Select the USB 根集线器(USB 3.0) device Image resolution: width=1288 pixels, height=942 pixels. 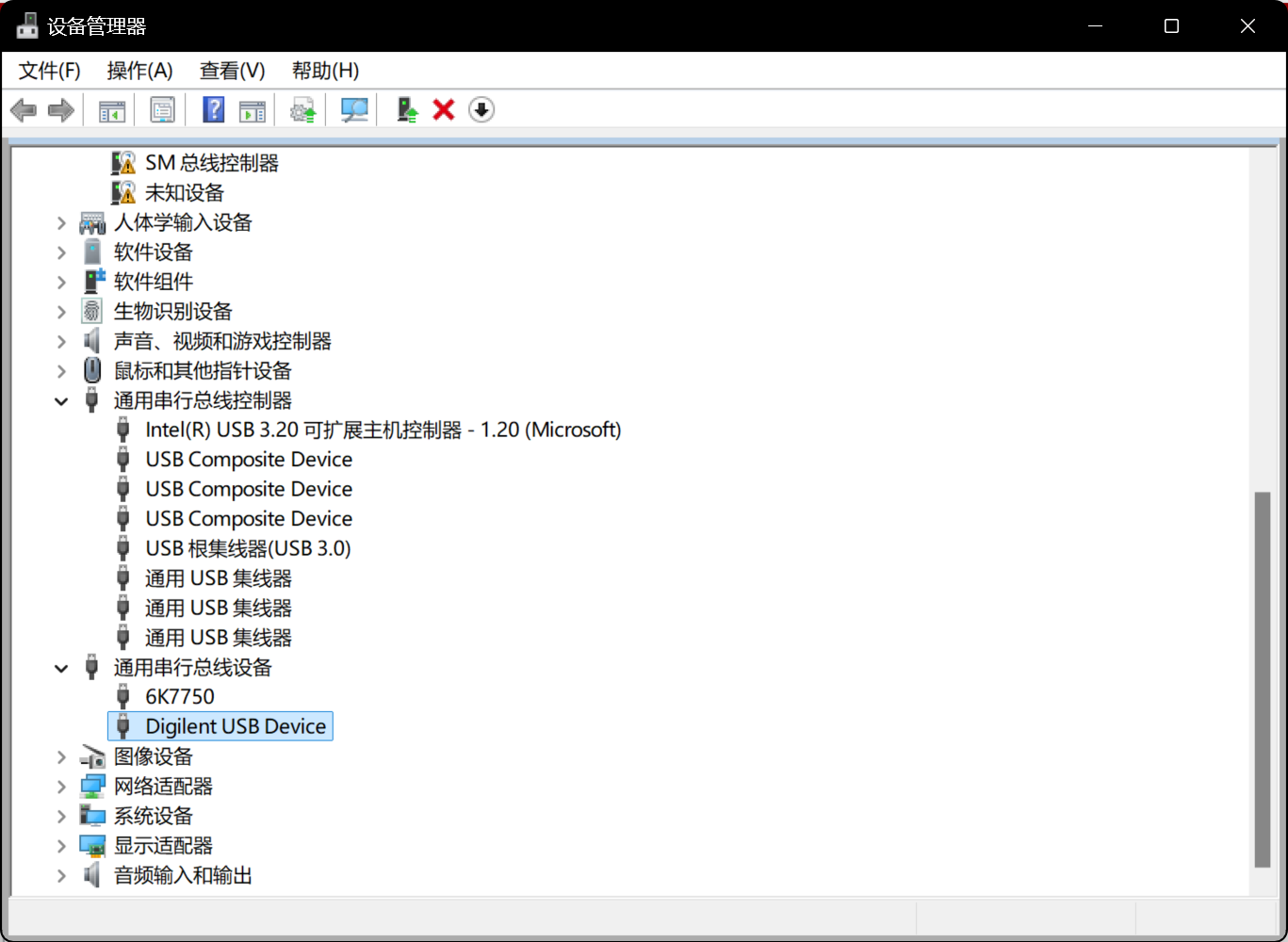pos(248,548)
